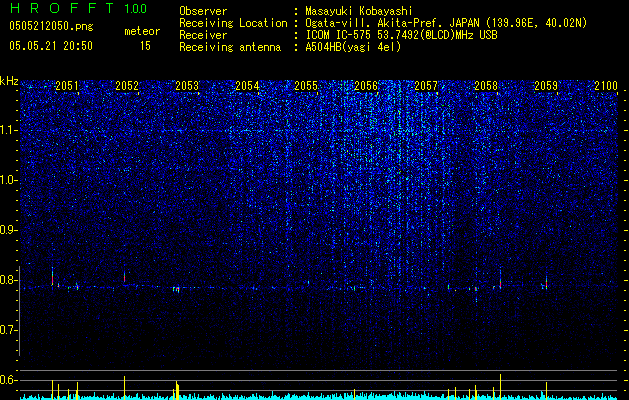The width and height of the screenshot is (629, 400).
Task: Click the Observer label
Action: pyautogui.click(x=203, y=11)
